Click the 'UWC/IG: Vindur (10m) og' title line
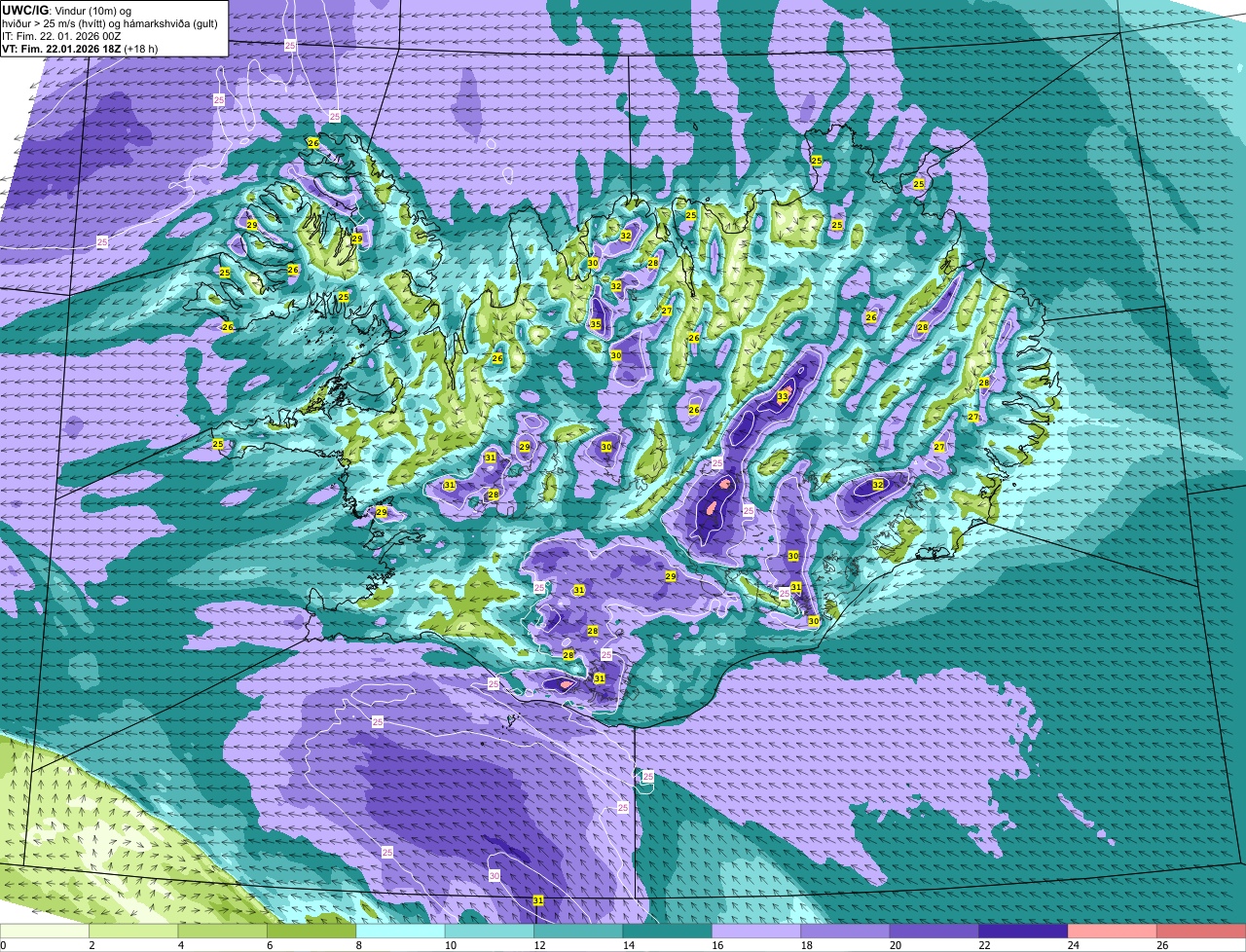The height and width of the screenshot is (952, 1246). click(x=66, y=10)
